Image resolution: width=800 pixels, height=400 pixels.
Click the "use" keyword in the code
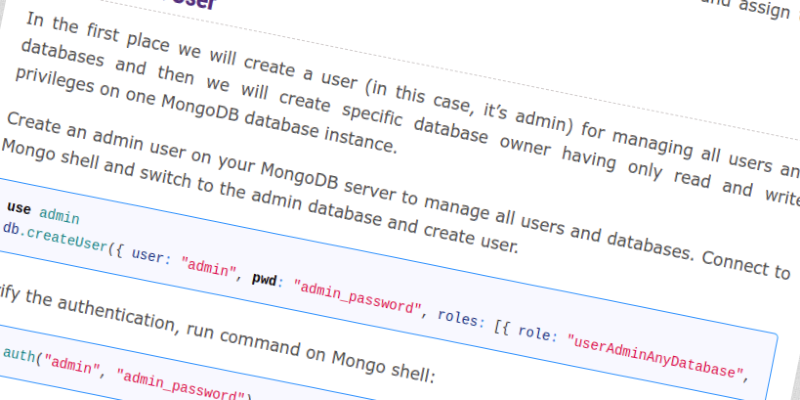tap(19, 208)
